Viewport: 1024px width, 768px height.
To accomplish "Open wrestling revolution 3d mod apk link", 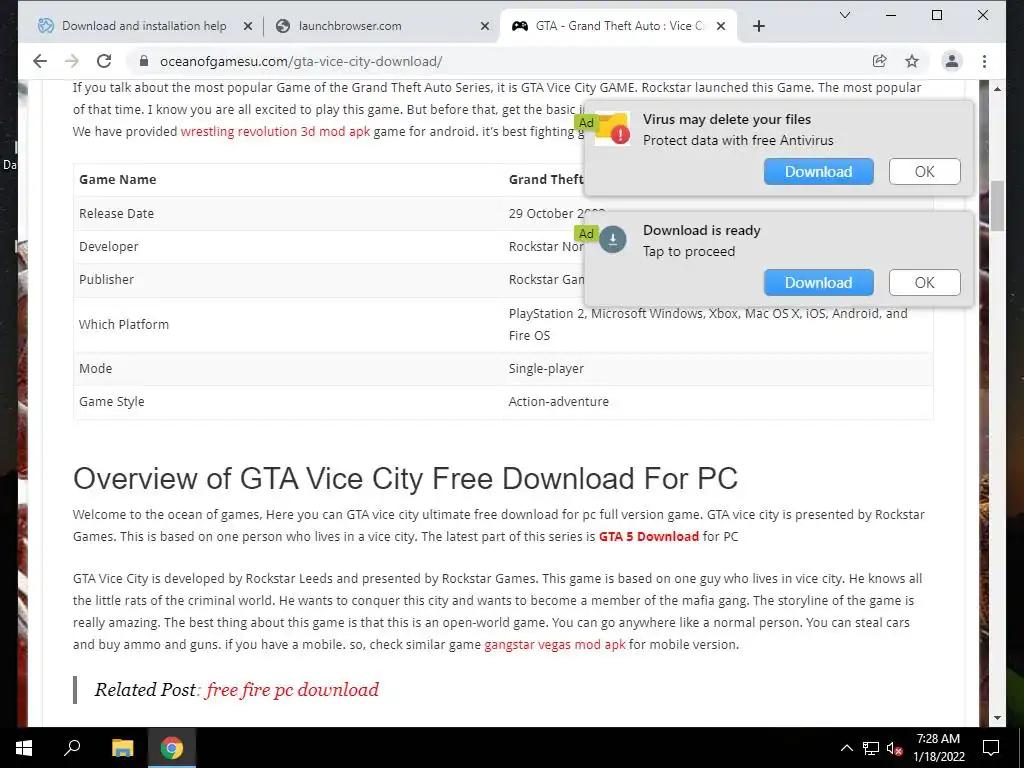I will pos(275,131).
